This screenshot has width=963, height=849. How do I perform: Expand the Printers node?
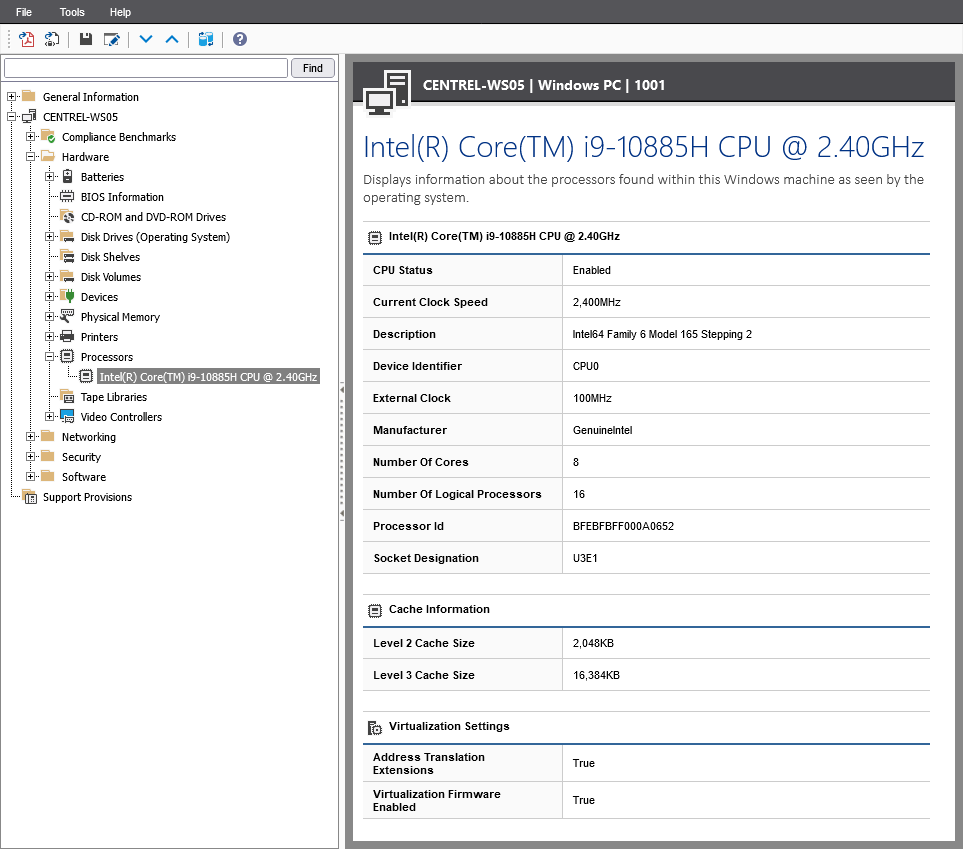(49, 337)
